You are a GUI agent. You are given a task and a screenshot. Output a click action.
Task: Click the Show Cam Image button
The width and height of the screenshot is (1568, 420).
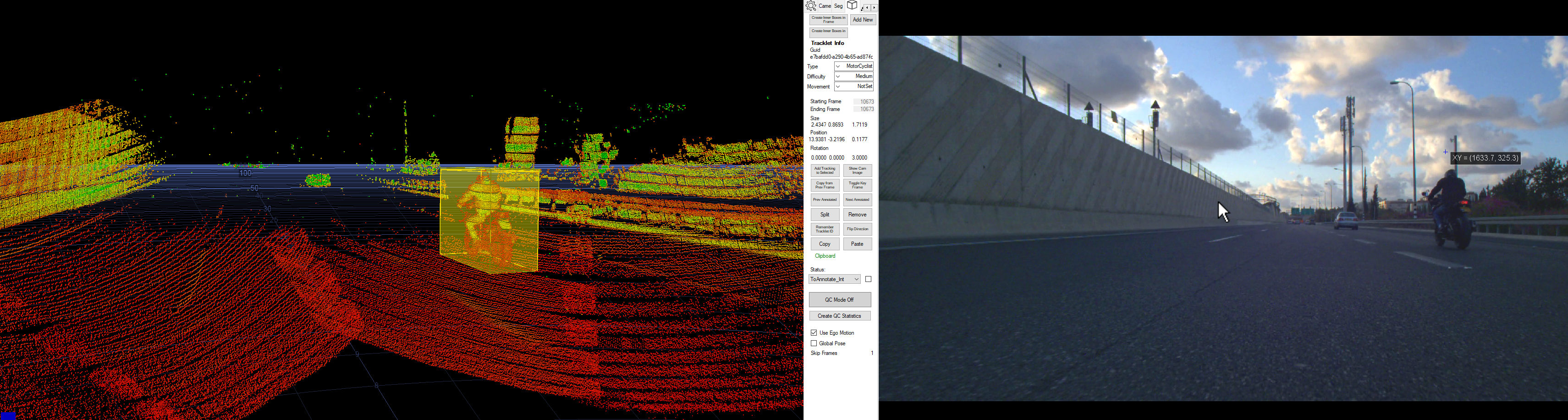tap(858, 171)
